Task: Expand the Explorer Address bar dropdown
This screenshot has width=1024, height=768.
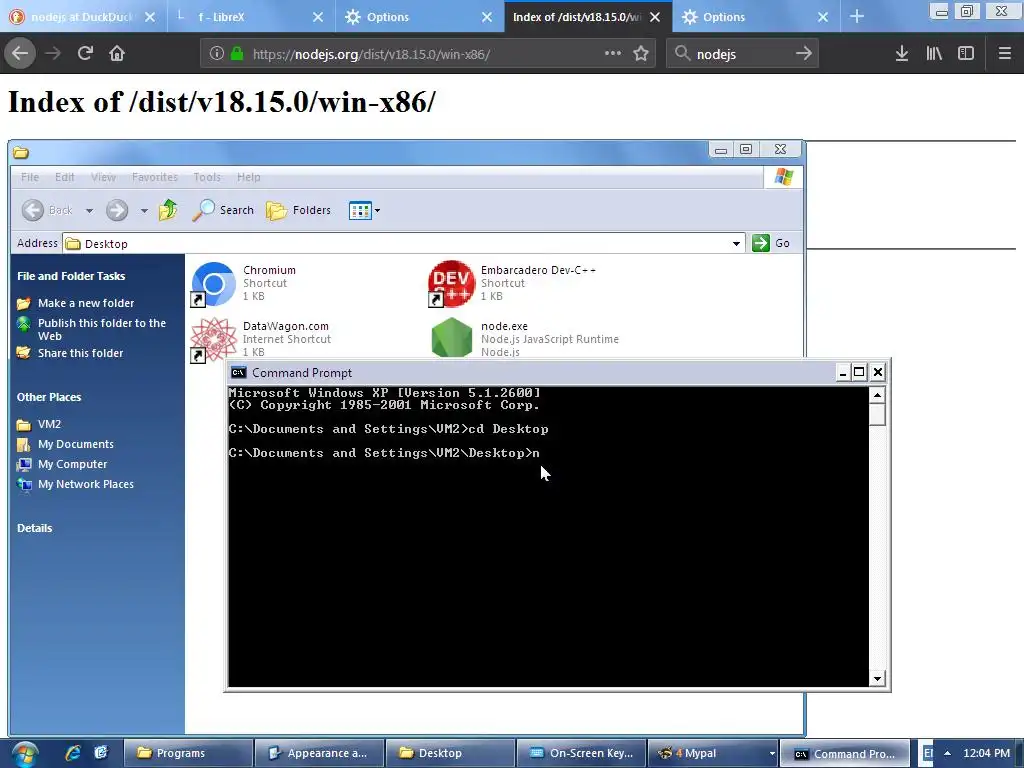Action: [x=736, y=244]
